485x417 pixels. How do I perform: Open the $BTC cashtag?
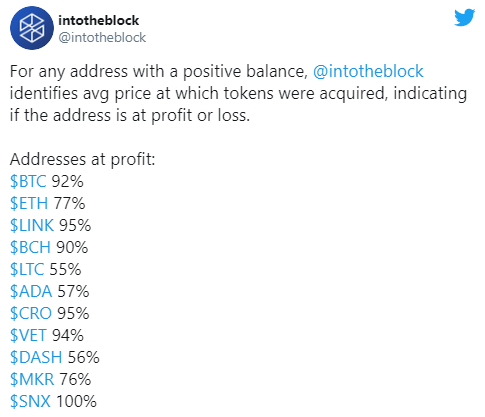click(28, 181)
